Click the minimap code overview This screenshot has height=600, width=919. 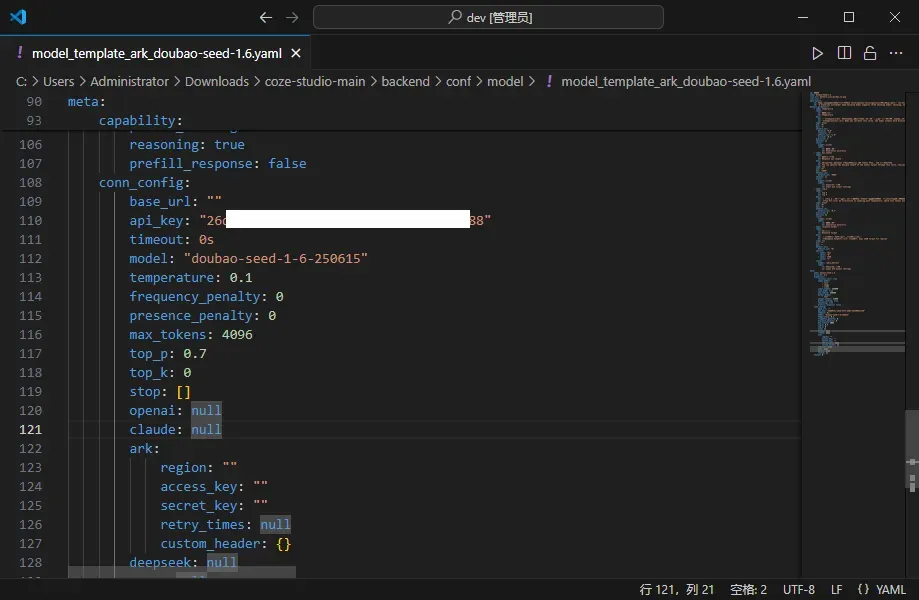857,223
